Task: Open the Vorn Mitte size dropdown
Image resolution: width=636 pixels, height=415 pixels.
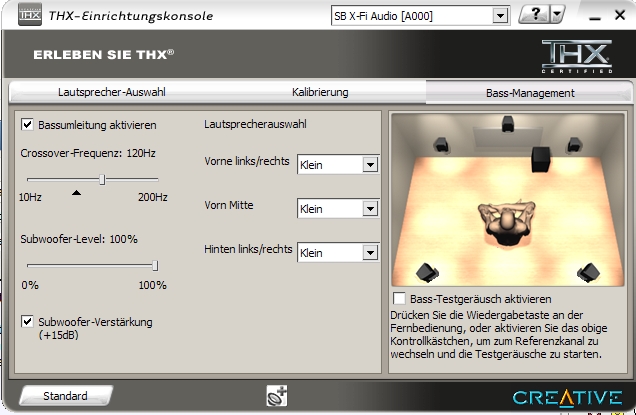Action: coord(338,209)
